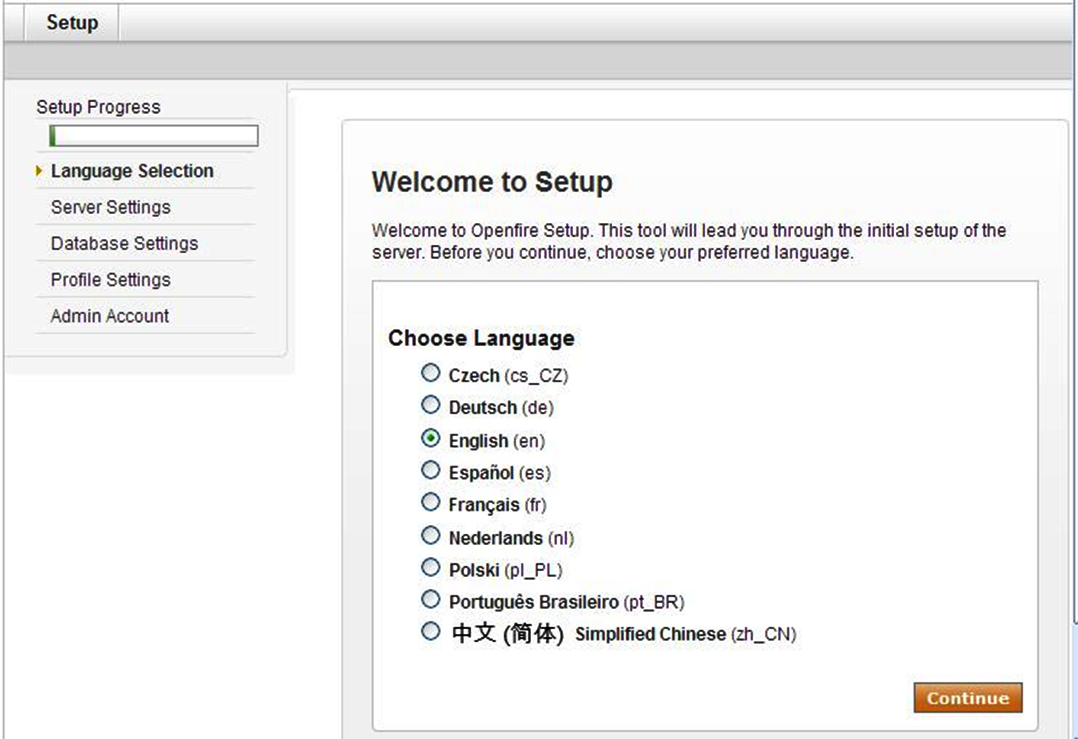1078x739 pixels.
Task: Select the English (en) radio button
Action: (x=430, y=438)
